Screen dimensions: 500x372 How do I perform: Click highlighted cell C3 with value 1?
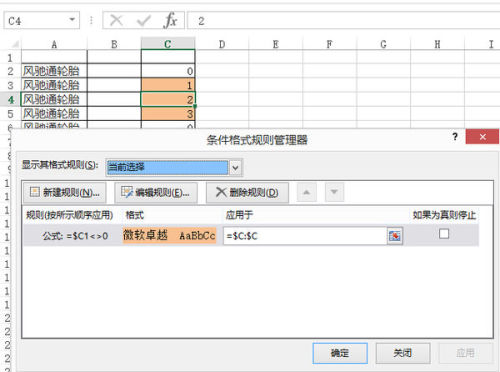coord(168,85)
